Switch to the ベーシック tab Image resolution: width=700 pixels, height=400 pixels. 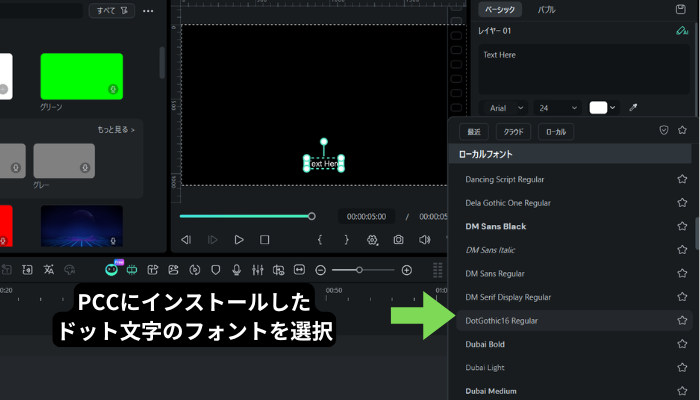point(500,9)
